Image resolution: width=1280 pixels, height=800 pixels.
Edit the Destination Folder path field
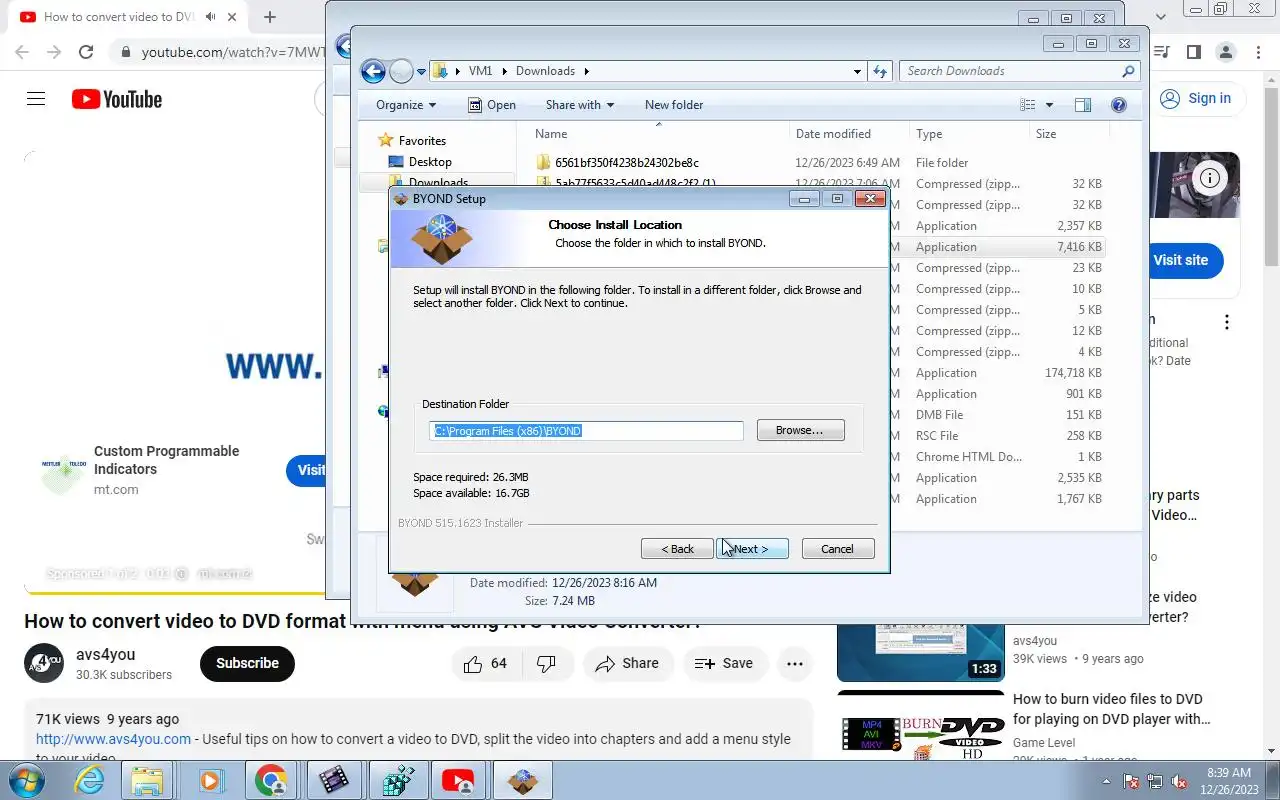[587, 430]
